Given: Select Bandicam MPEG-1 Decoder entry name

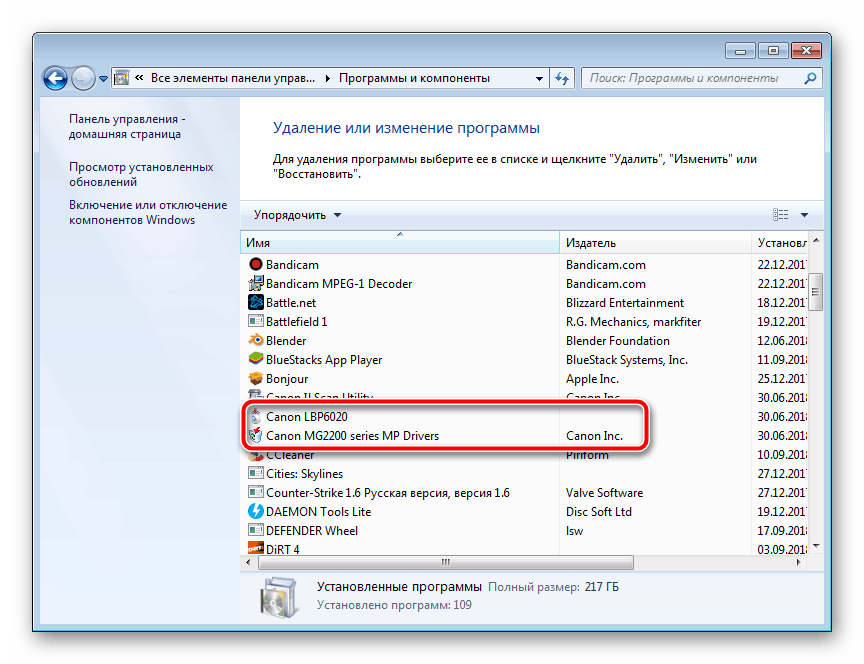Looking at the screenshot, I should 339,284.
